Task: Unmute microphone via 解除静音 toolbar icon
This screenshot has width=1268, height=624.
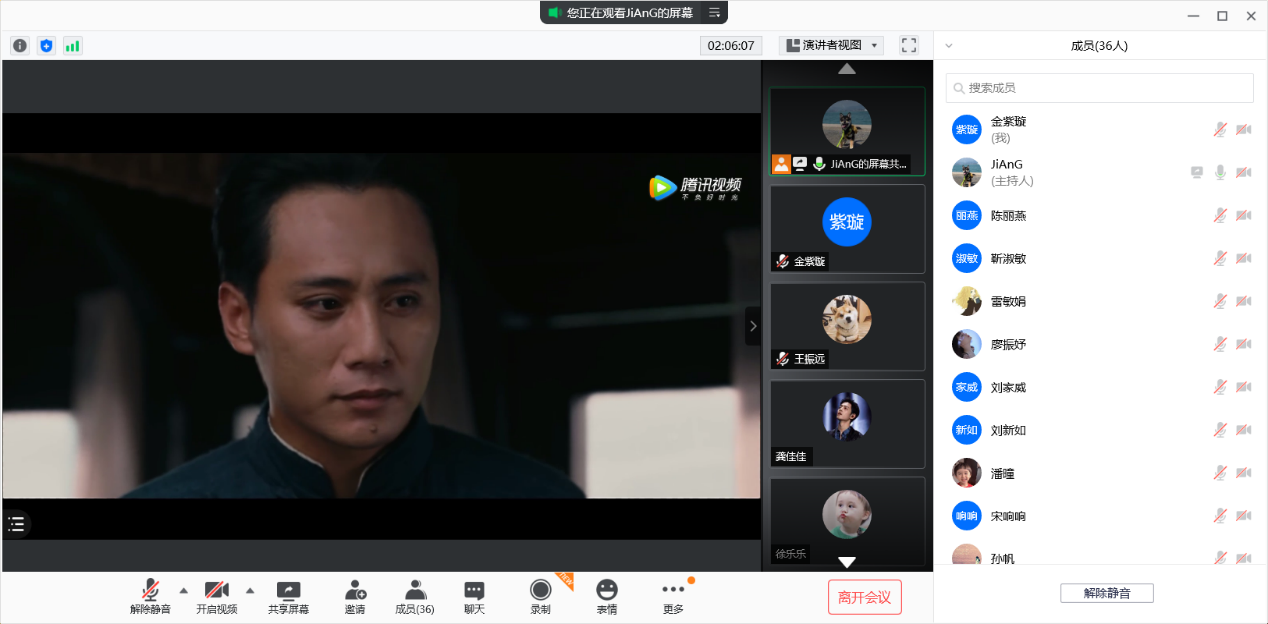Action: coord(150,597)
